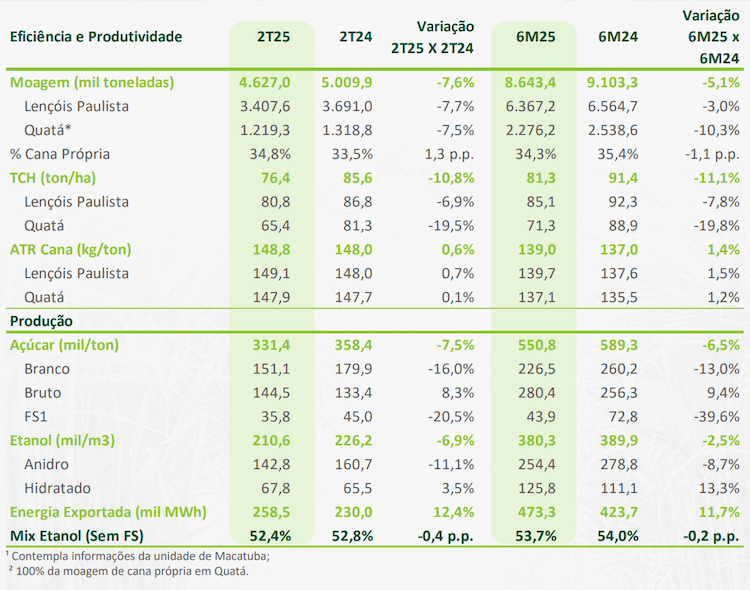
Task: Click the 4.627,0 Moagem 2T25 value
Action: (x=265, y=82)
